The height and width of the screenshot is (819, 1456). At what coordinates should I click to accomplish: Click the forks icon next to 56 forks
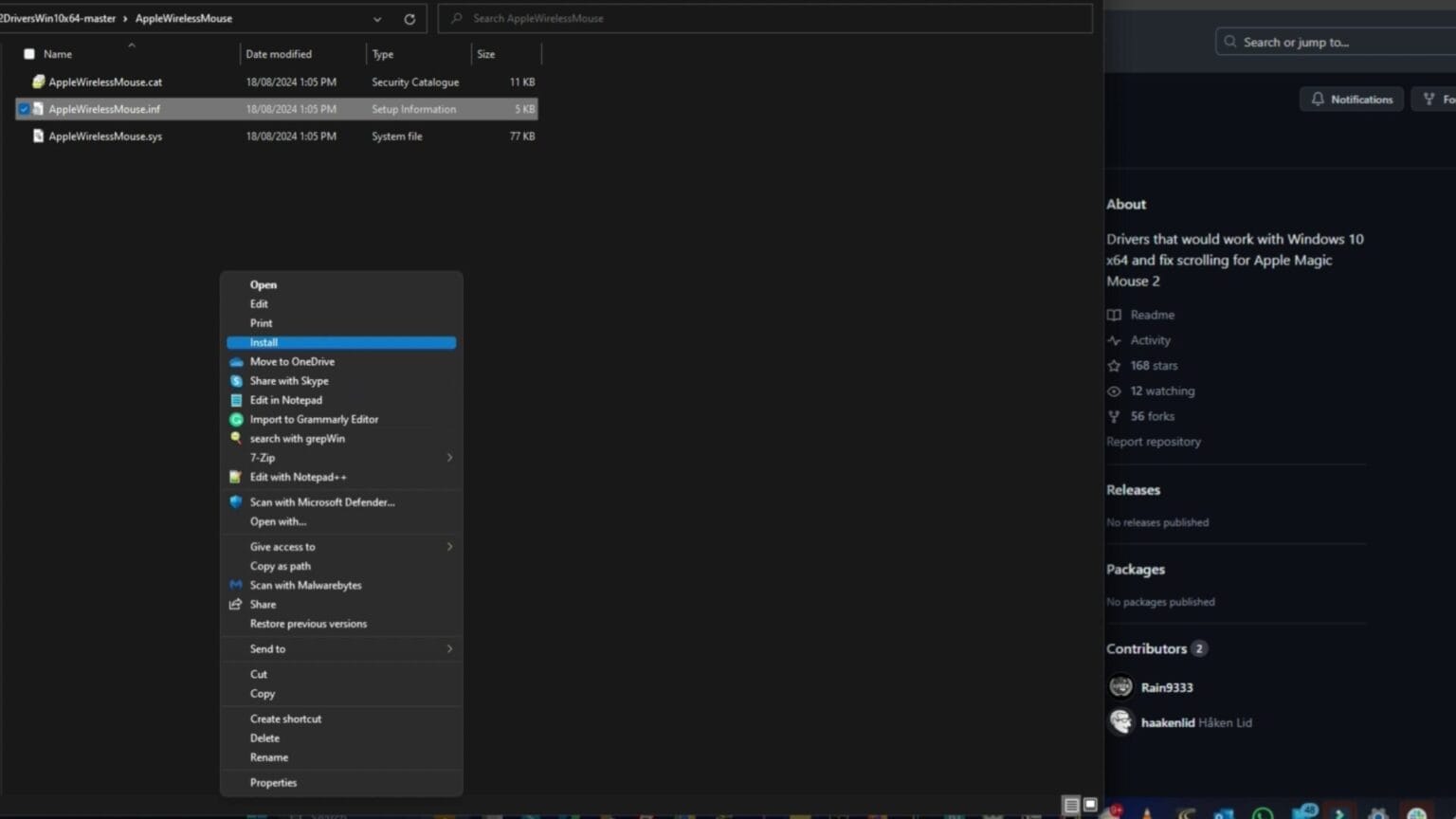1115,416
